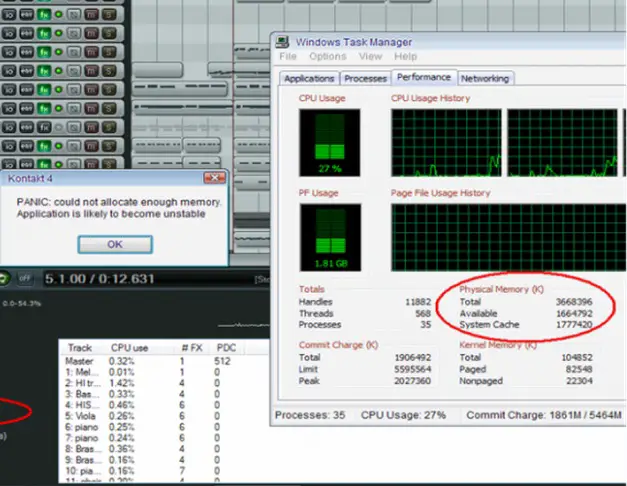
Task: Select the '1: Mel...' track row
Action: point(164,372)
